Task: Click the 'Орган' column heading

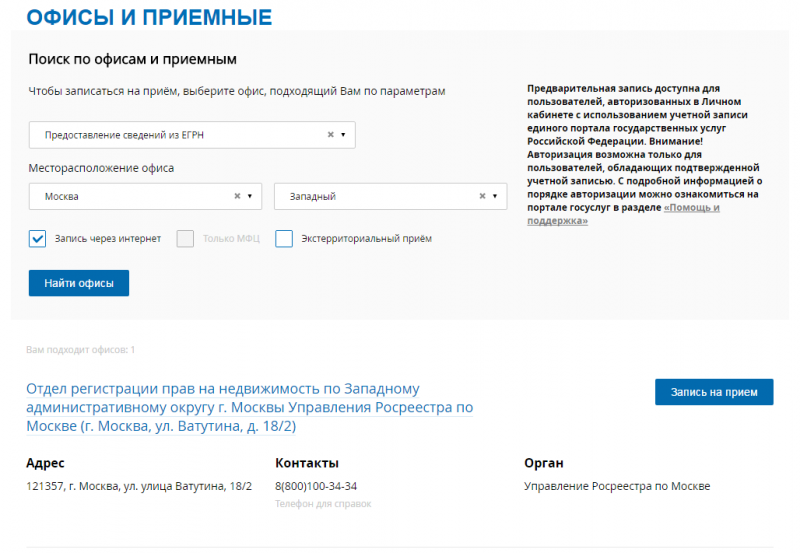Action: (544, 463)
